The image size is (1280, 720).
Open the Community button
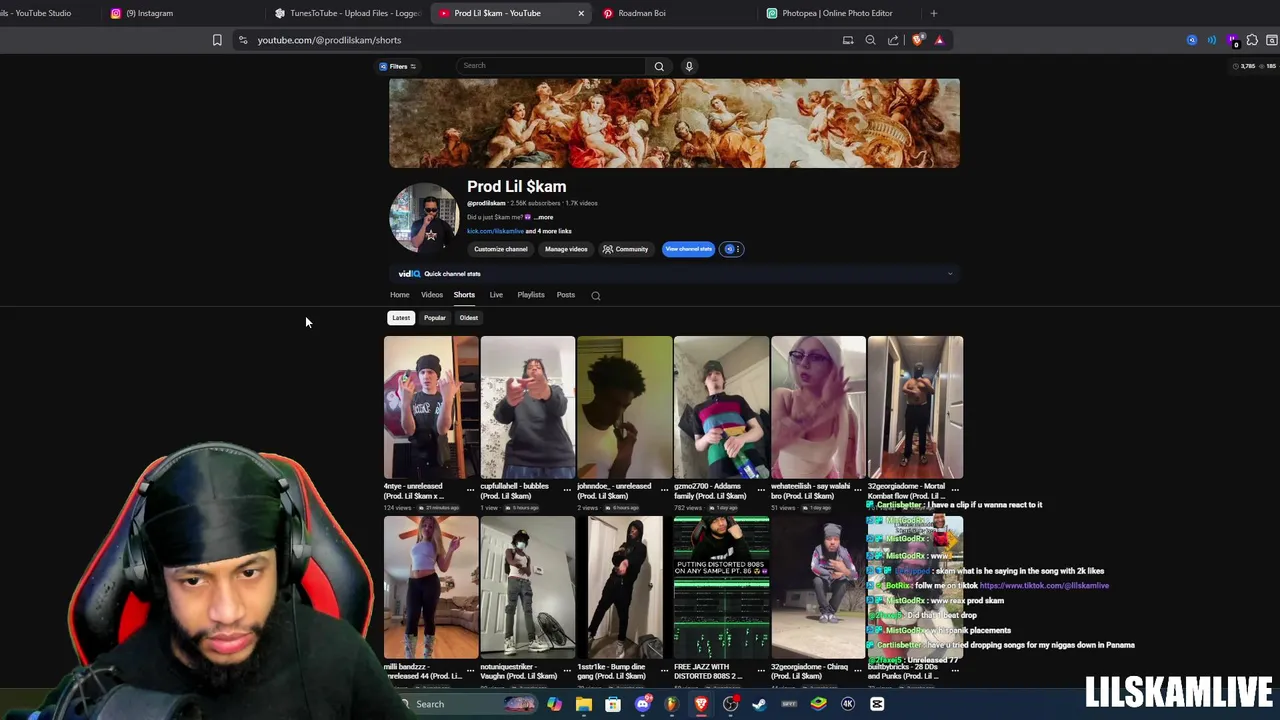626,249
